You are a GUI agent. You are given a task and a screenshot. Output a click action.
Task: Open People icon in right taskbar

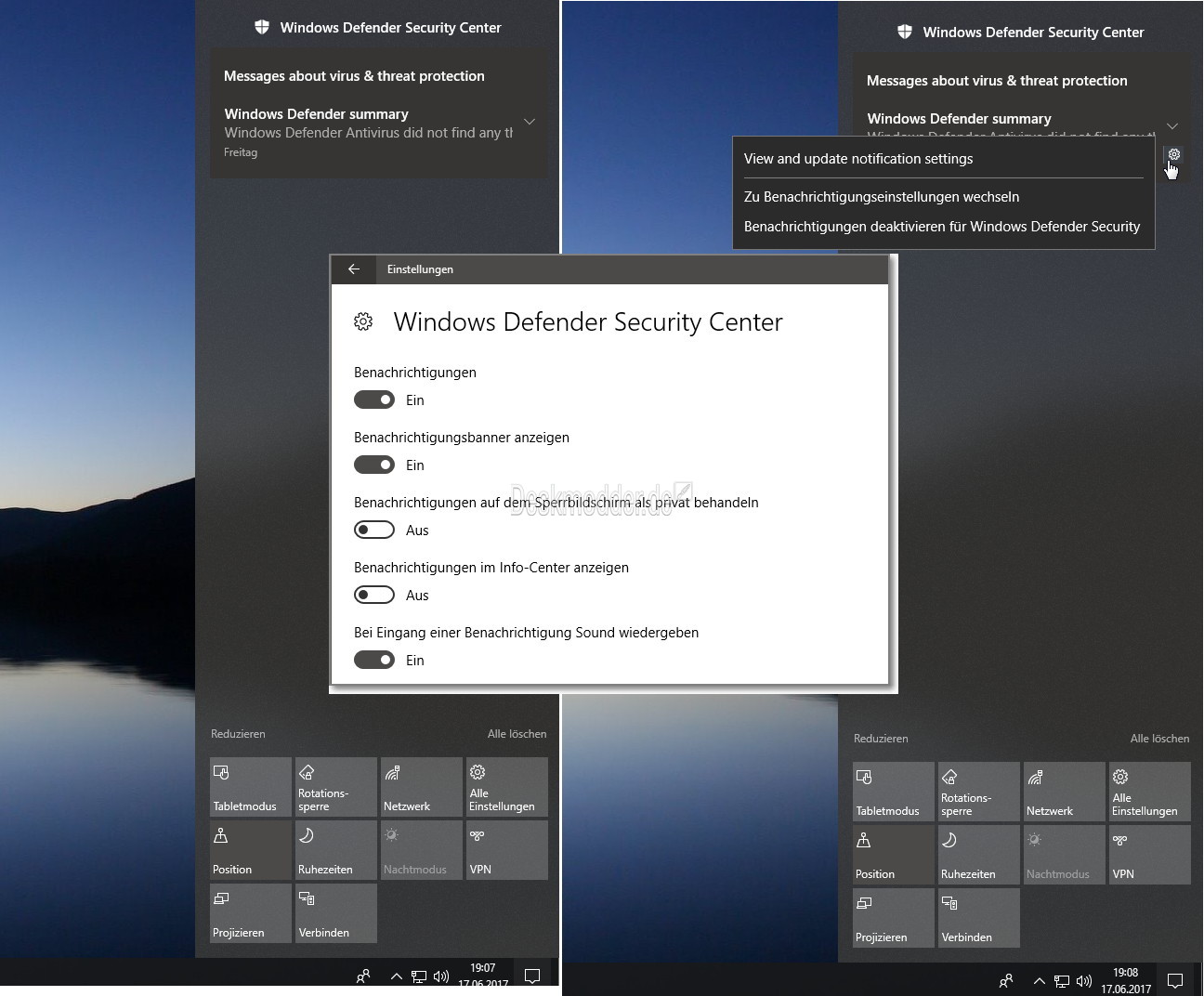click(x=1006, y=980)
